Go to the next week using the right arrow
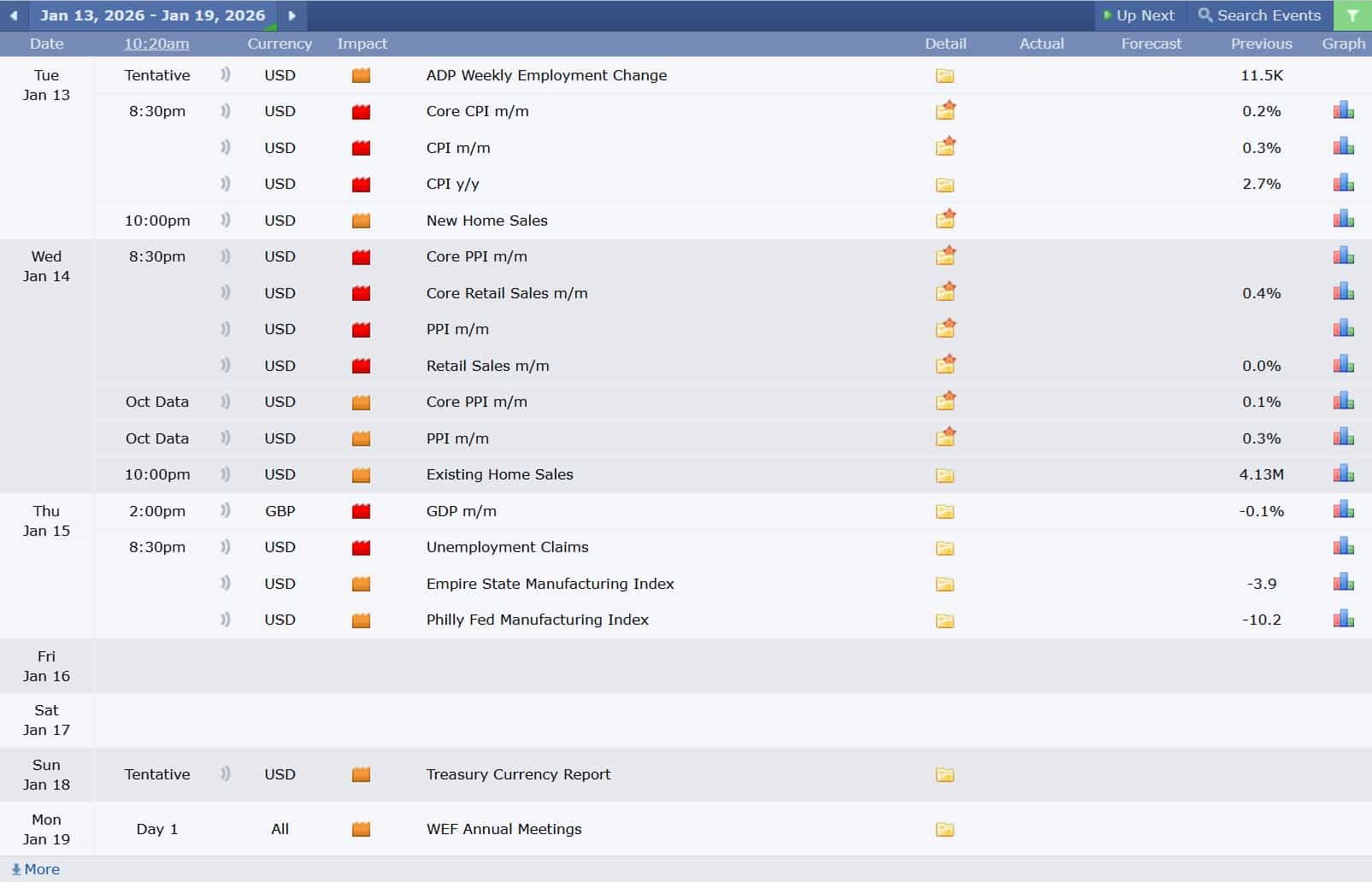1372x882 pixels. (291, 15)
